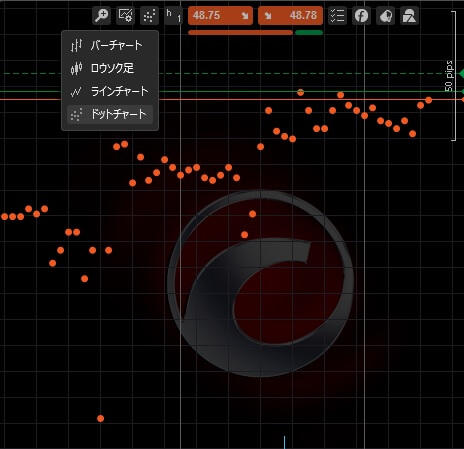Click the chat bubbles icon
Screen dimensions: 464x449
pos(385,15)
